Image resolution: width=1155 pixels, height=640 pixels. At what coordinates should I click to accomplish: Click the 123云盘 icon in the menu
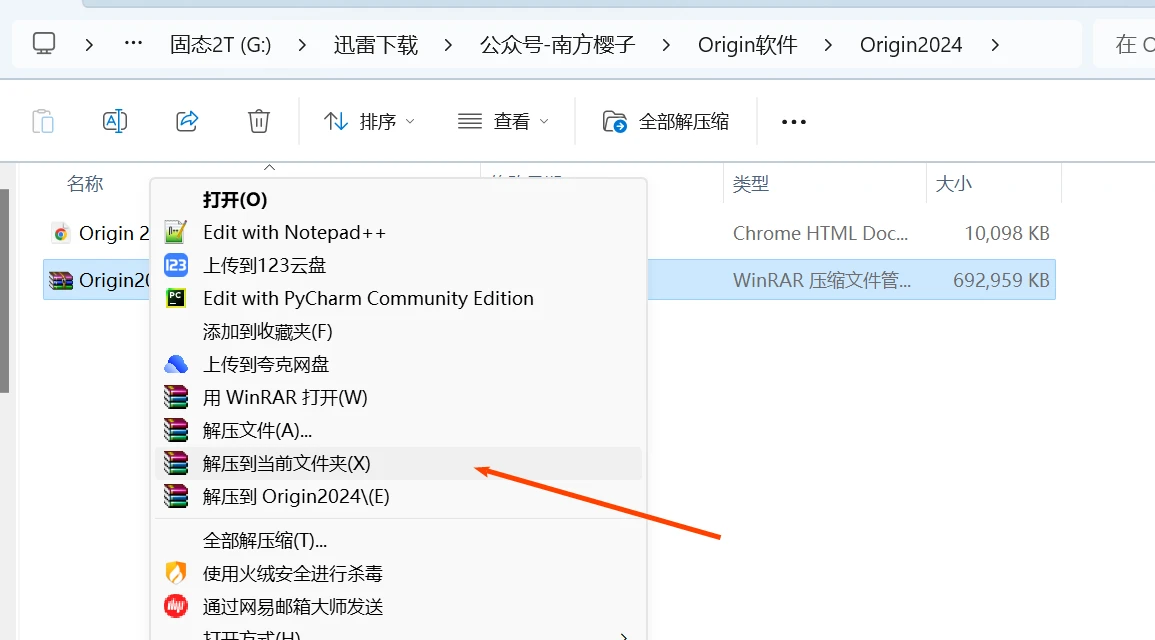coord(176,265)
